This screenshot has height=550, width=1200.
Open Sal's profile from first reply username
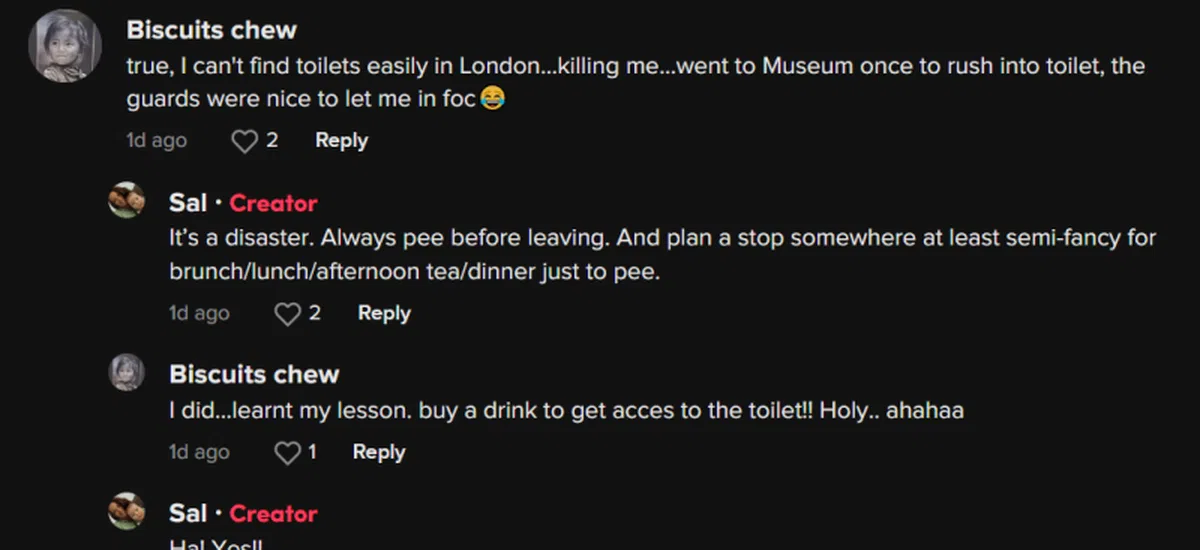pos(188,203)
